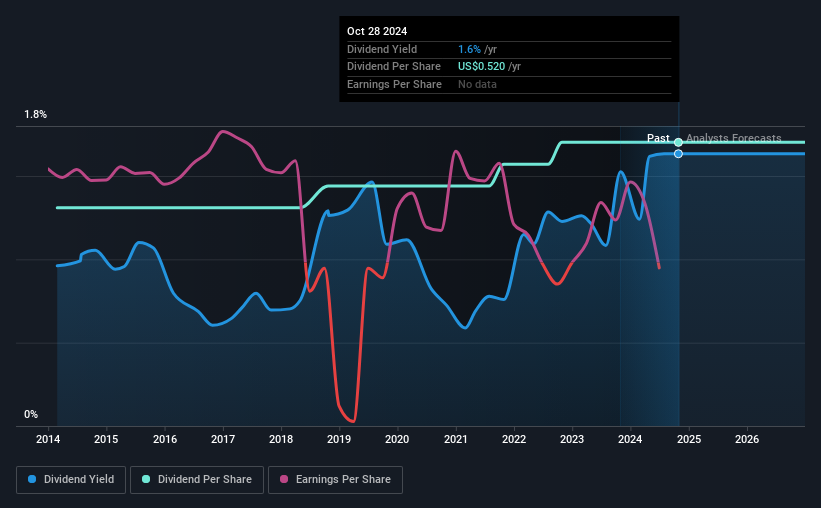
Task: Click the 0% y-axis label
Action: 31,415
